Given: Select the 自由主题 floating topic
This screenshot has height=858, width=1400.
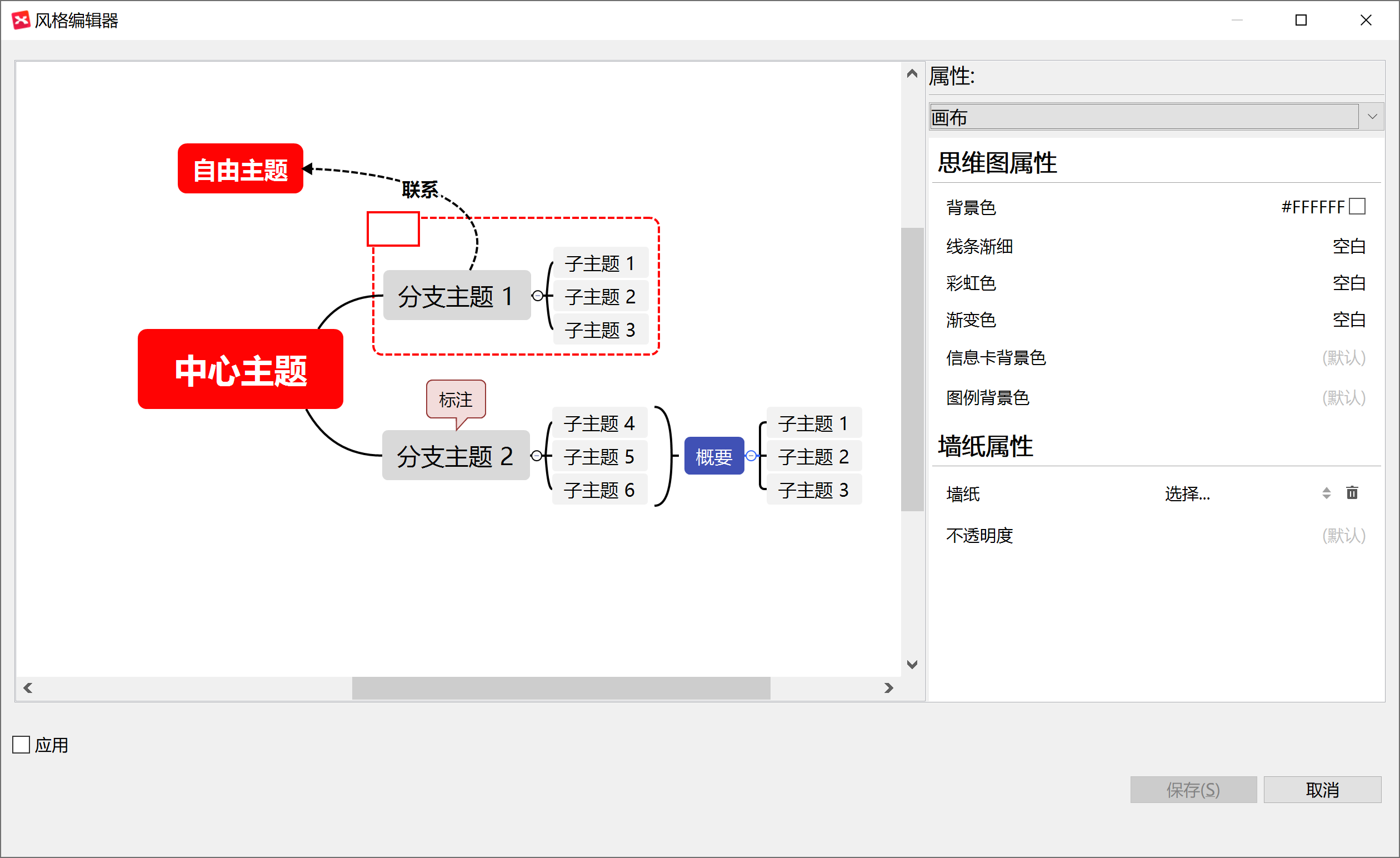Looking at the screenshot, I should (x=241, y=169).
